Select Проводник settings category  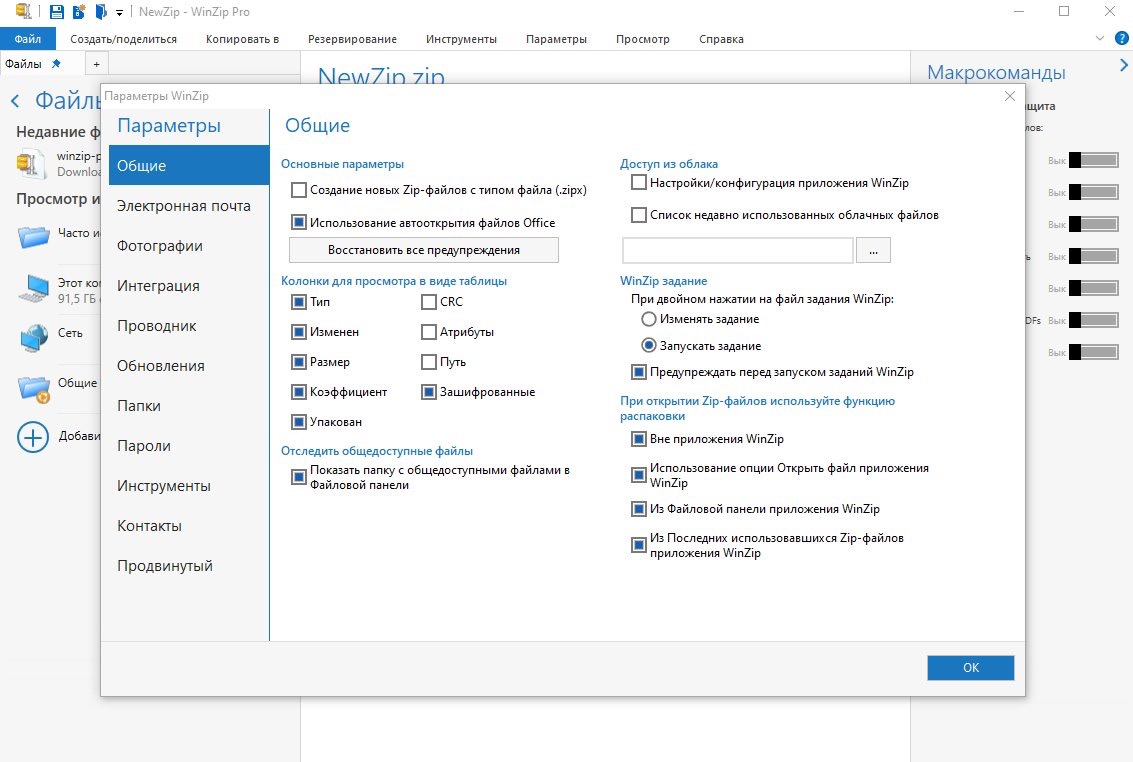pos(189,326)
